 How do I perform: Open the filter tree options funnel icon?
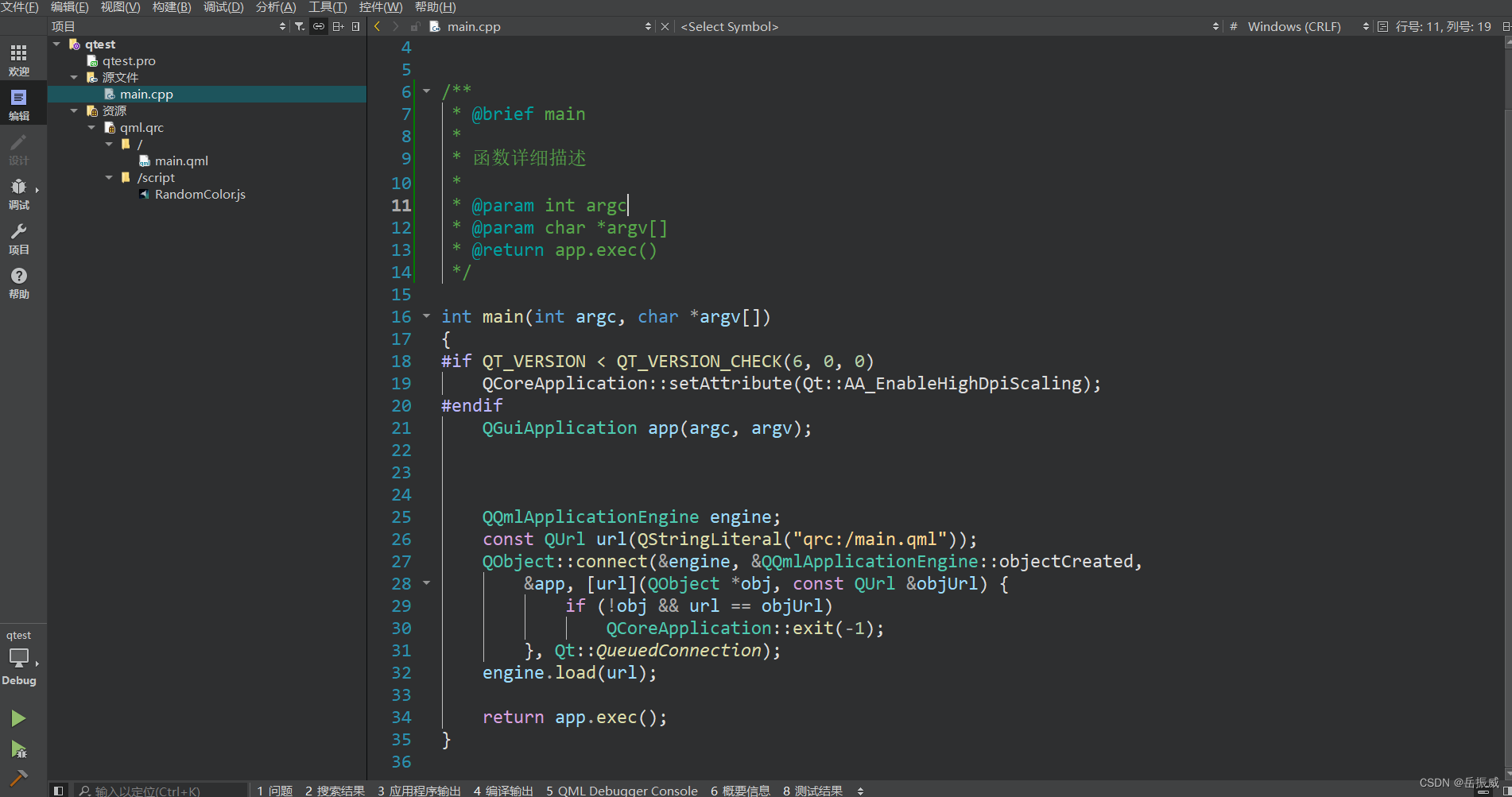point(300,26)
